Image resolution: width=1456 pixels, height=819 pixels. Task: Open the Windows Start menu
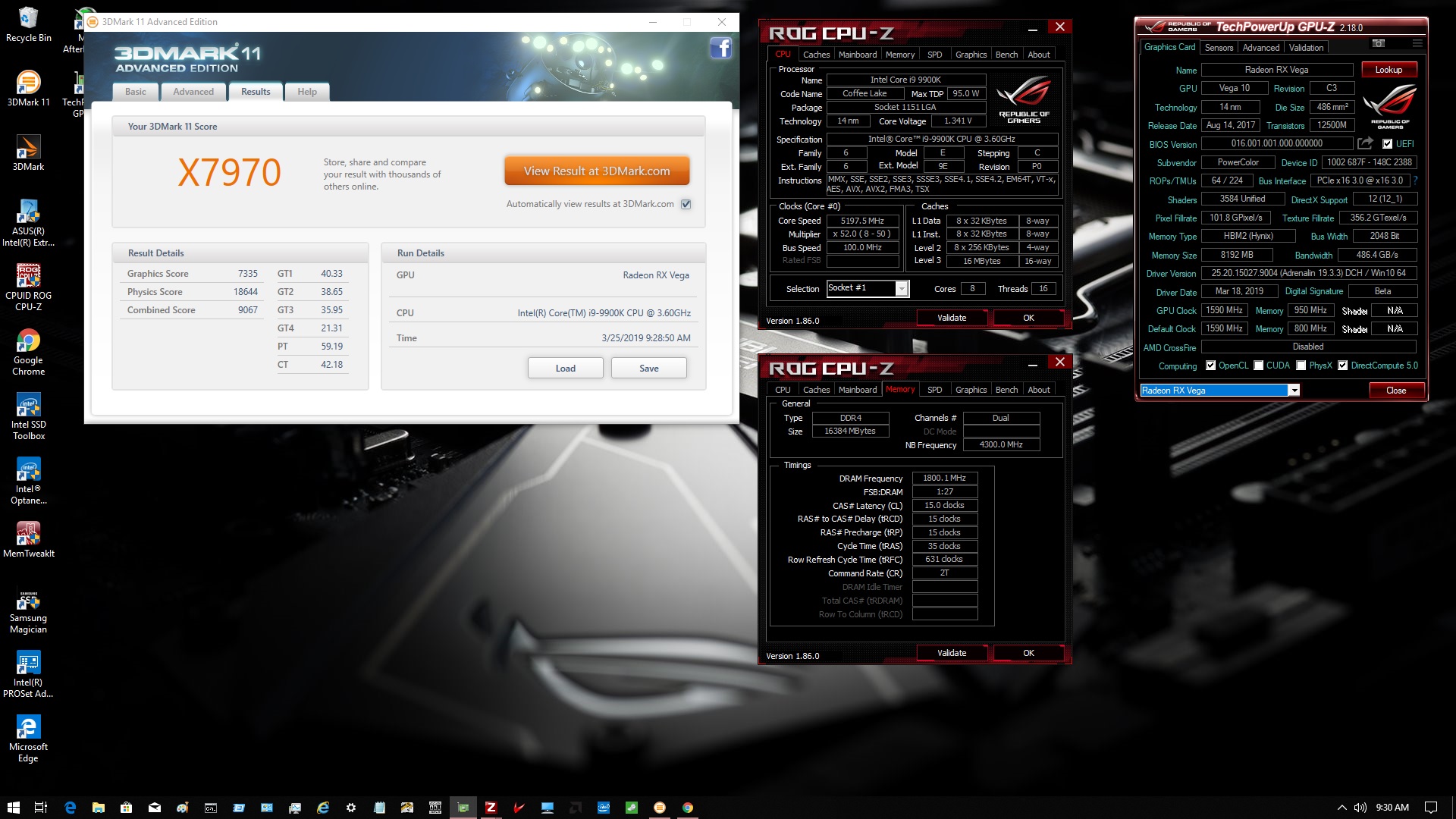pos(13,808)
